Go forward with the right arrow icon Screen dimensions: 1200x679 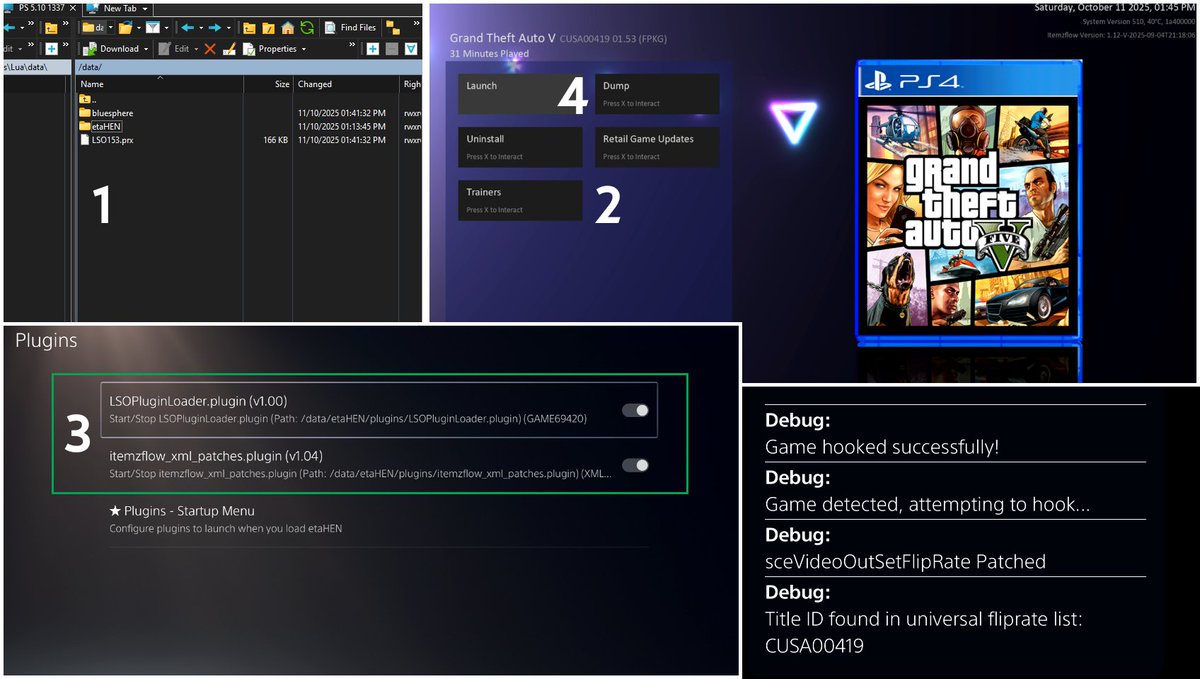click(x=215, y=28)
